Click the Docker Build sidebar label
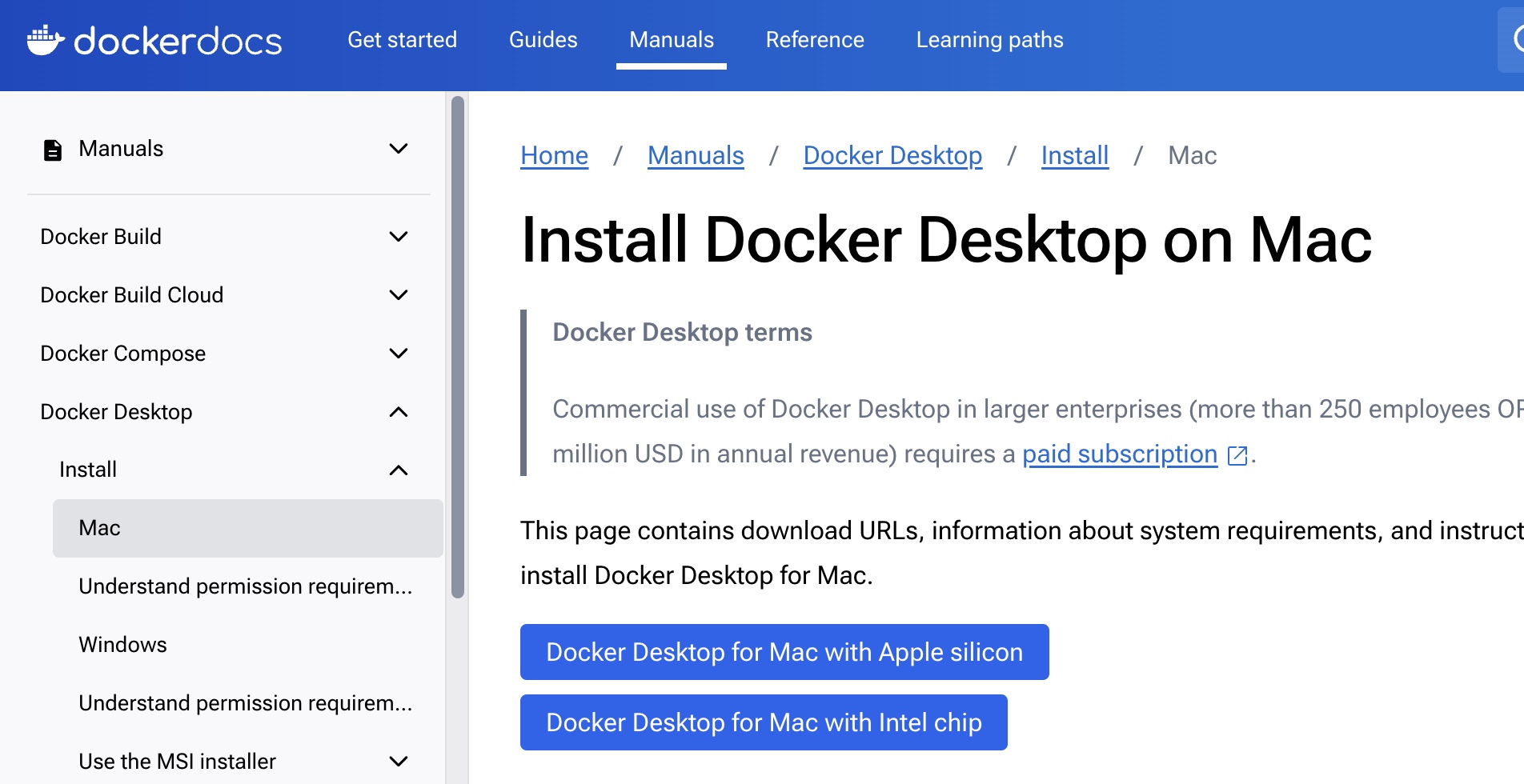This screenshot has width=1524, height=784. (101, 237)
